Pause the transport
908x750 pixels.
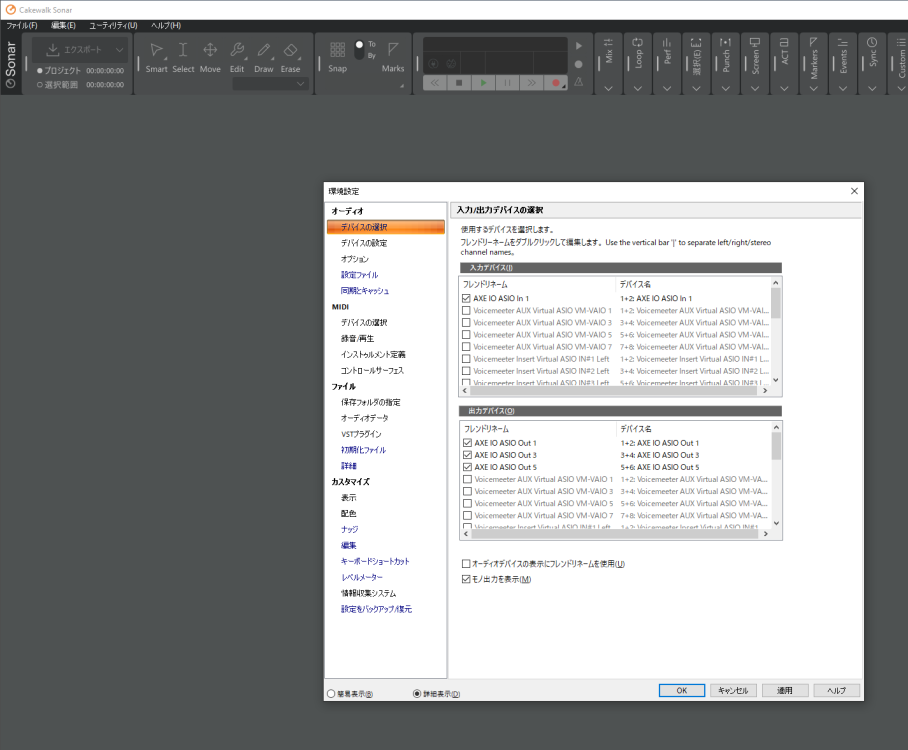[507, 83]
